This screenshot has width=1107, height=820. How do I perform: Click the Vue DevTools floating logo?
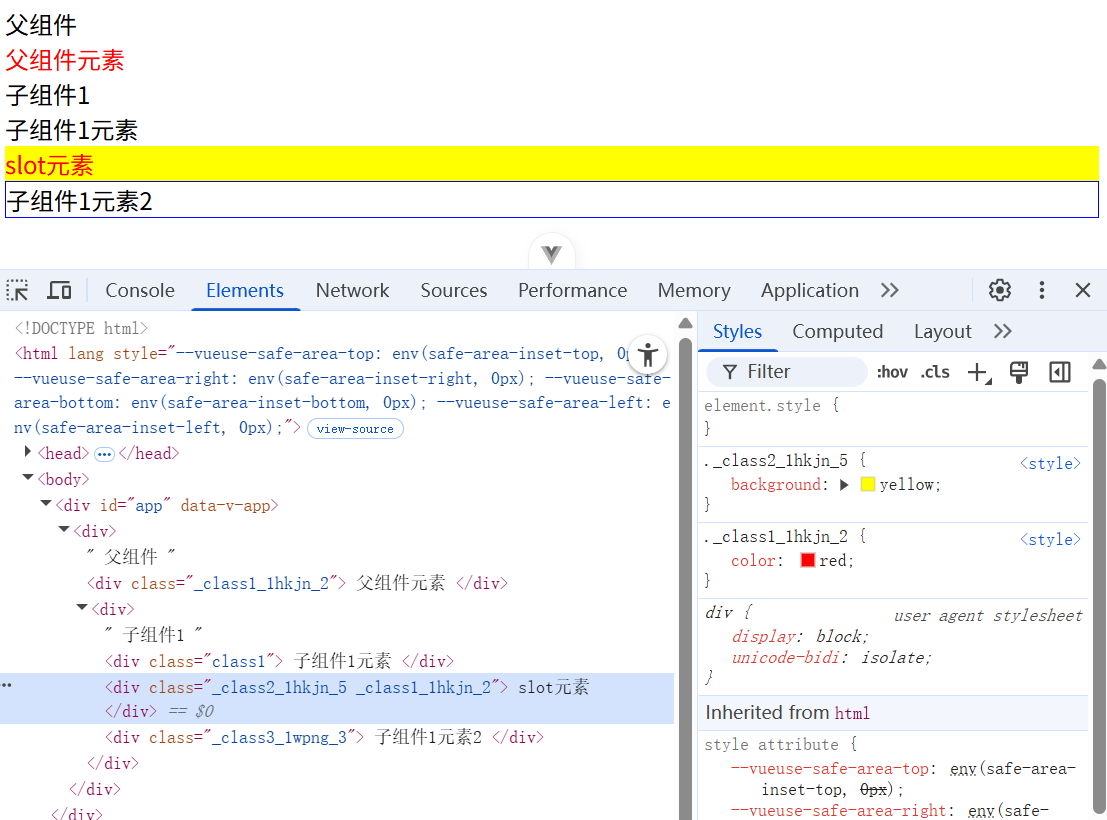(551, 254)
